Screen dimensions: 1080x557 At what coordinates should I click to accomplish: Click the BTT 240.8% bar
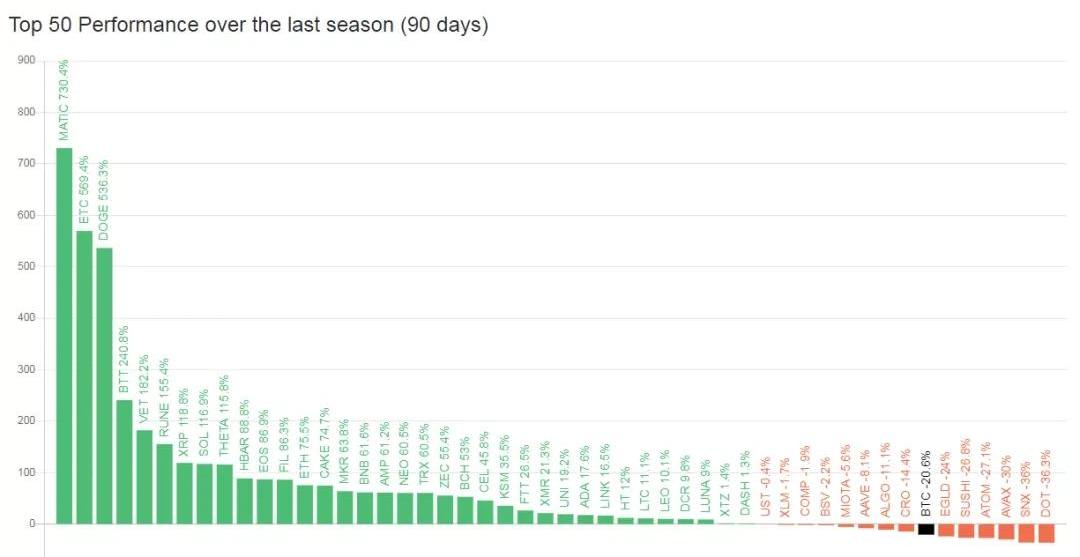(124, 461)
